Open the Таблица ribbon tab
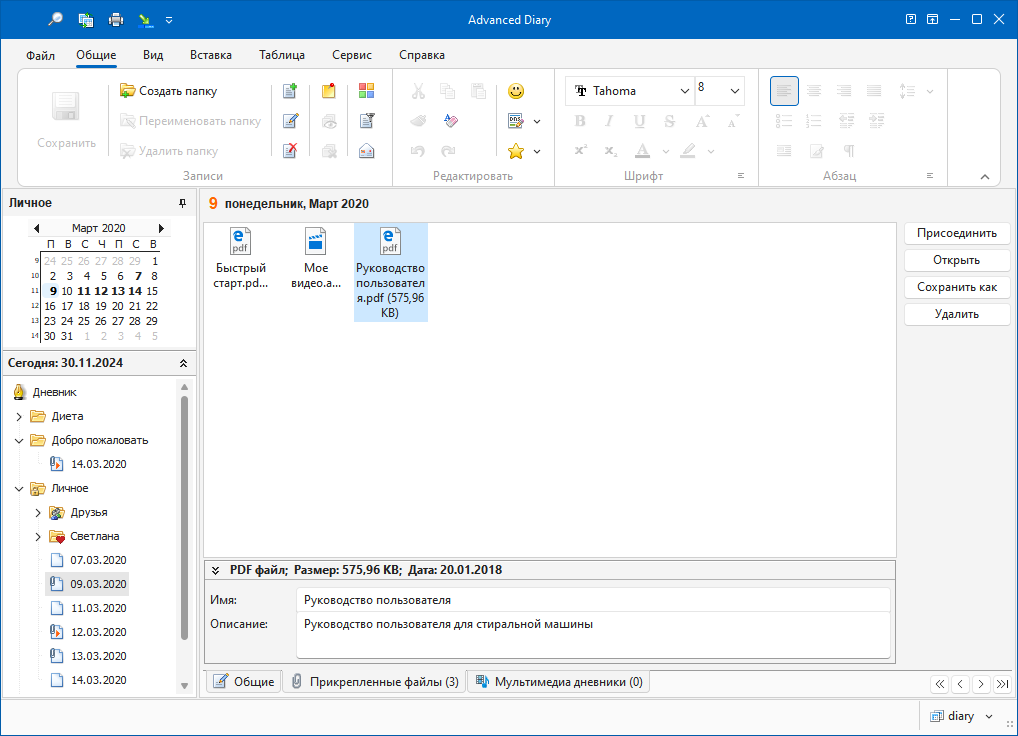The image size is (1018, 736). 282,55
